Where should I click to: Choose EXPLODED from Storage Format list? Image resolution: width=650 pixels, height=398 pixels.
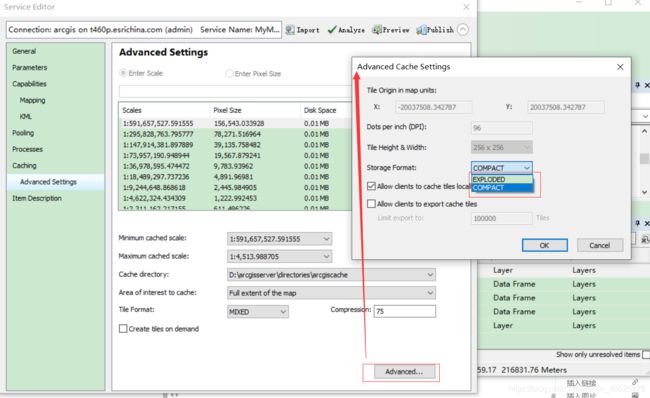pos(502,179)
